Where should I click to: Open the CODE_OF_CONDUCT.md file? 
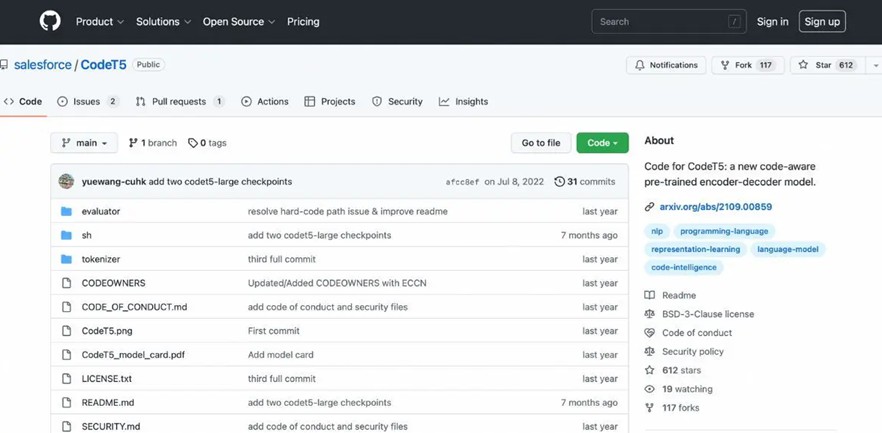tap(134, 307)
